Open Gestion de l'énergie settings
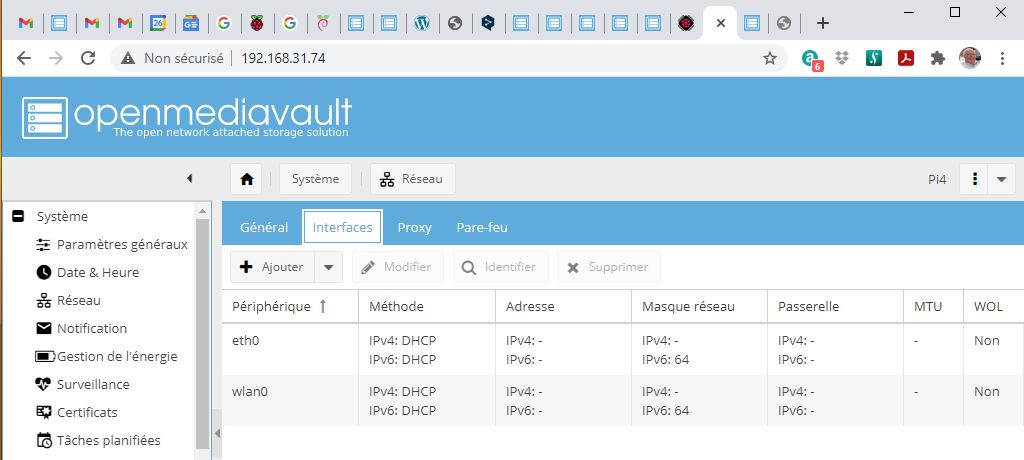The height and width of the screenshot is (460, 1024). (x=106, y=356)
